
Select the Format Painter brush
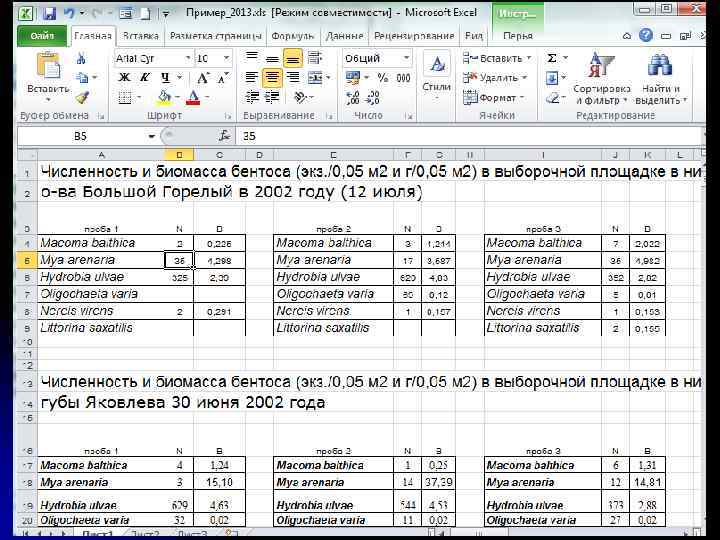pyautogui.click(x=82, y=97)
